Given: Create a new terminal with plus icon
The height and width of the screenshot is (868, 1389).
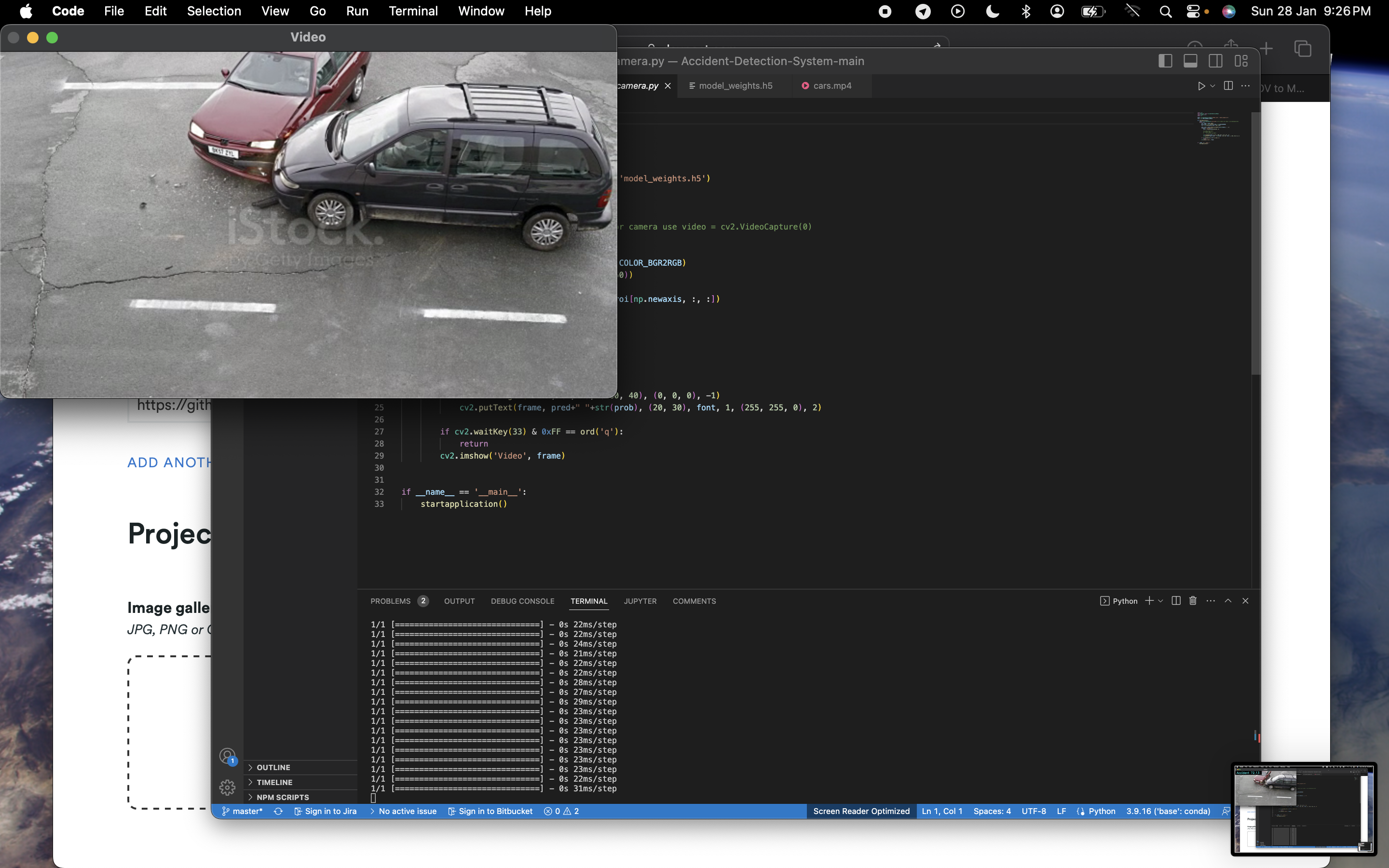Looking at the screenshot, I should pos(1149,600).
